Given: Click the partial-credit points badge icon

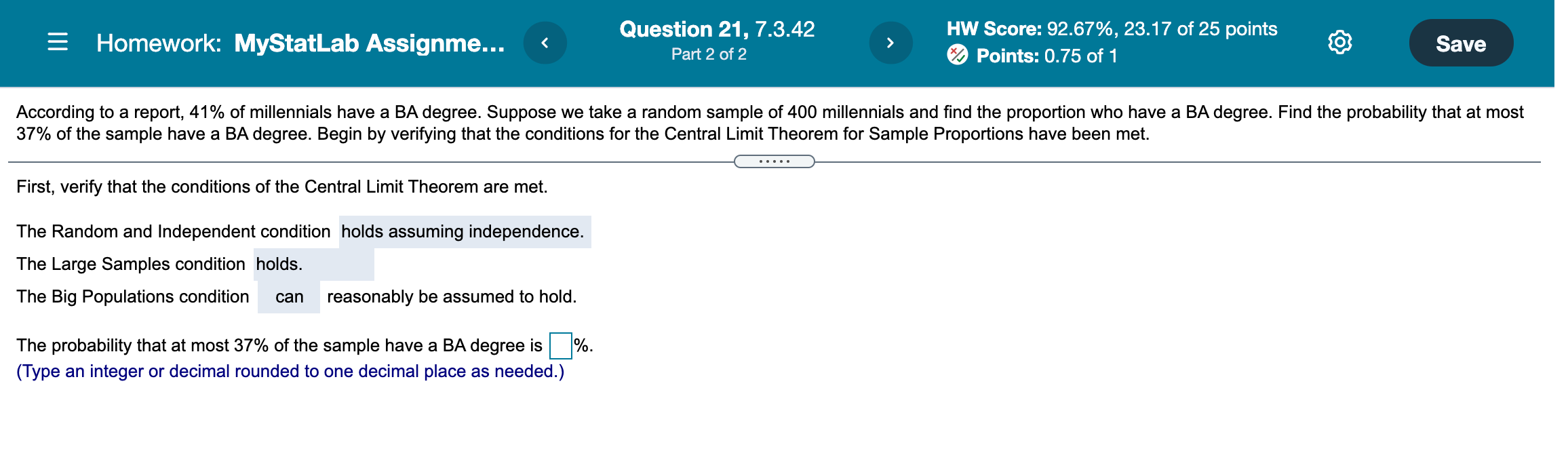Looking at the screenshot, I should pyautogui.click(x=959, y=56).
